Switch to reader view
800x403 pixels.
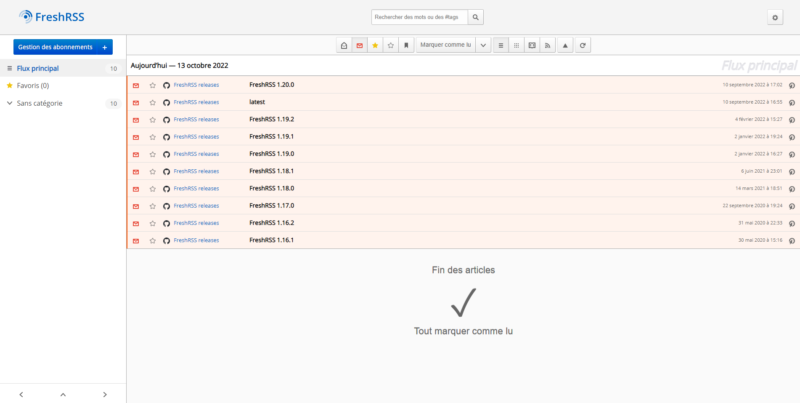tap(532, 45)
